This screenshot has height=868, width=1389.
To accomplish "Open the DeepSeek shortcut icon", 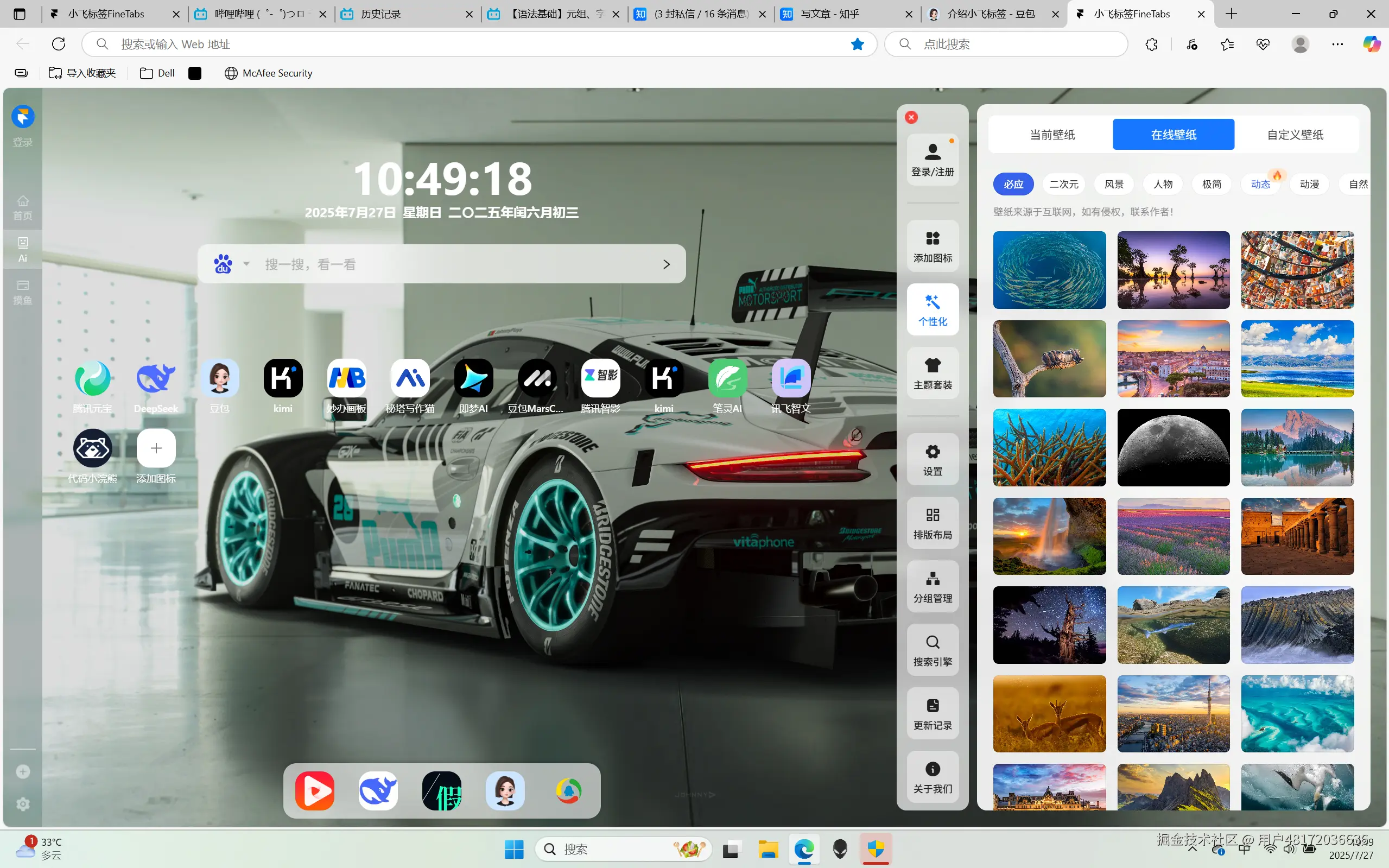I will tap(156, 378).
